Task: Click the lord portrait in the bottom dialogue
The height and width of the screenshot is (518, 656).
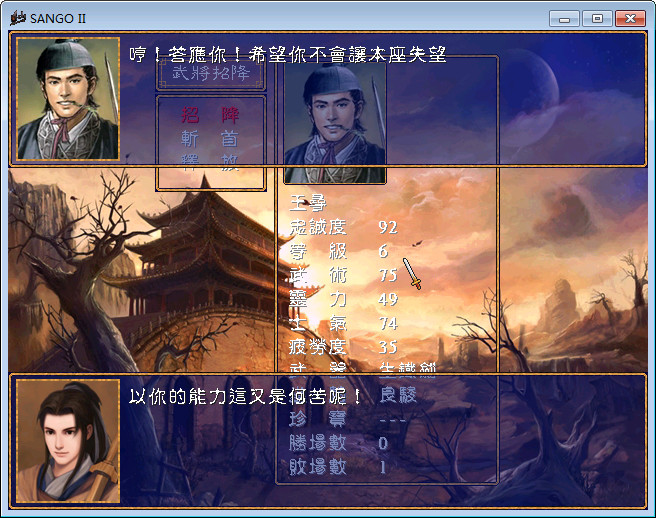Action: coord(68,441)
